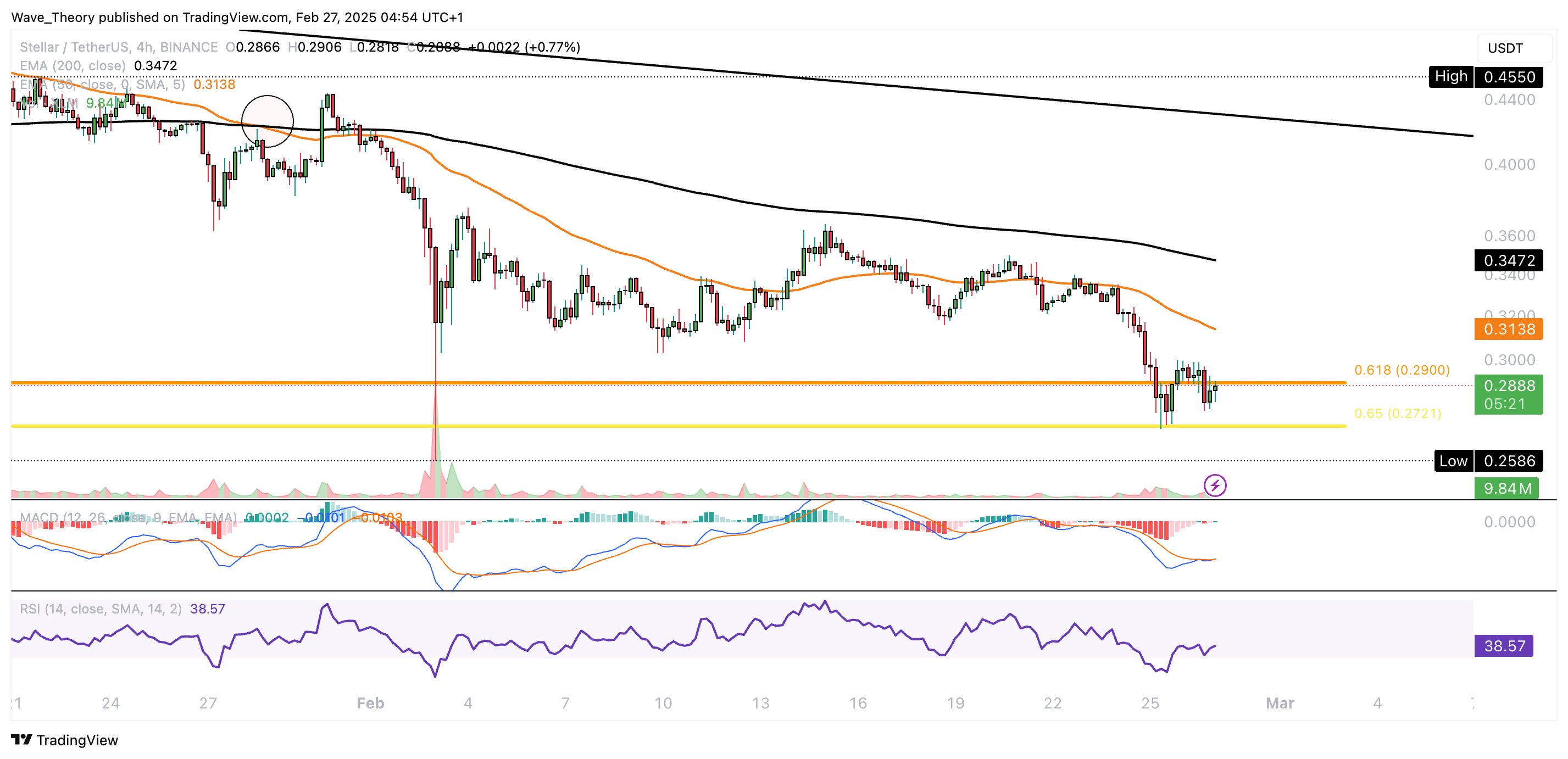Click the purple lightning bolt event icon

pos(1215,485)
